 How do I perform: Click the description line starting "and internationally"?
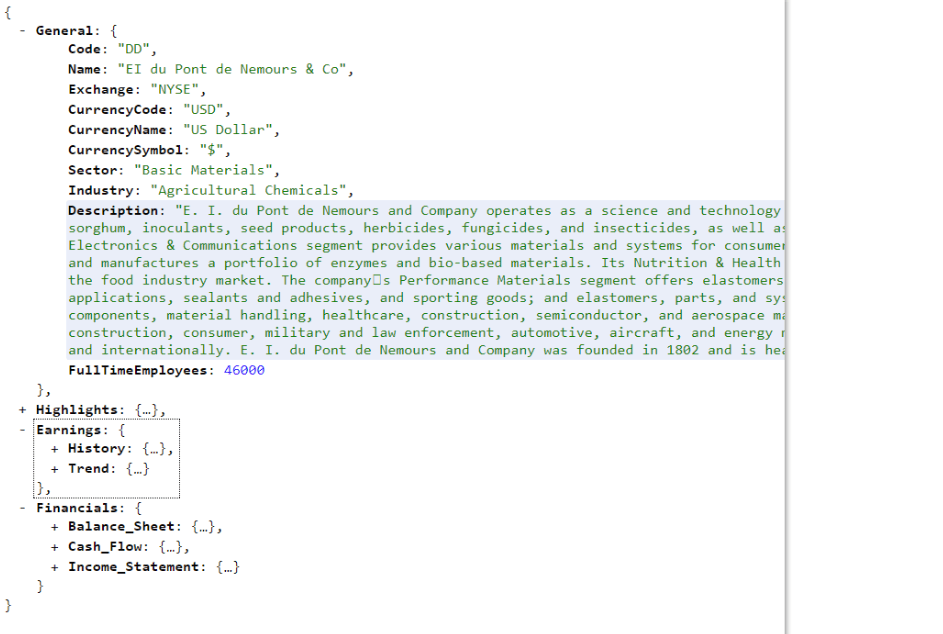[x=426, y=350]
